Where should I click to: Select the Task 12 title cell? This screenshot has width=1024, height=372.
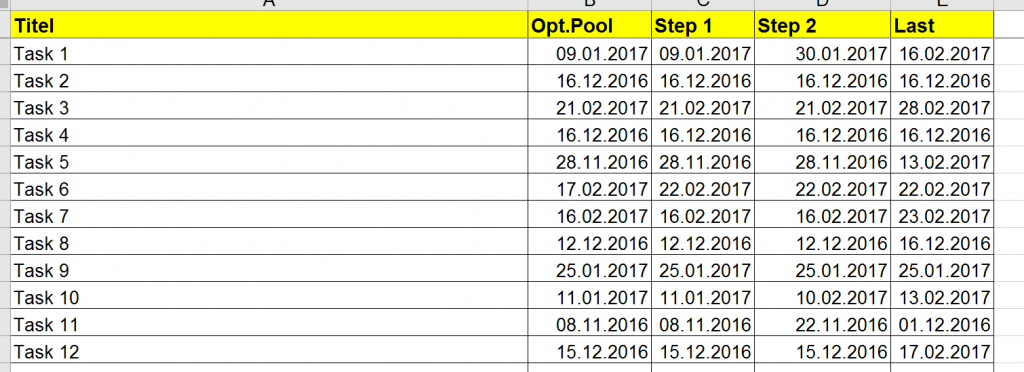(270, 352)
